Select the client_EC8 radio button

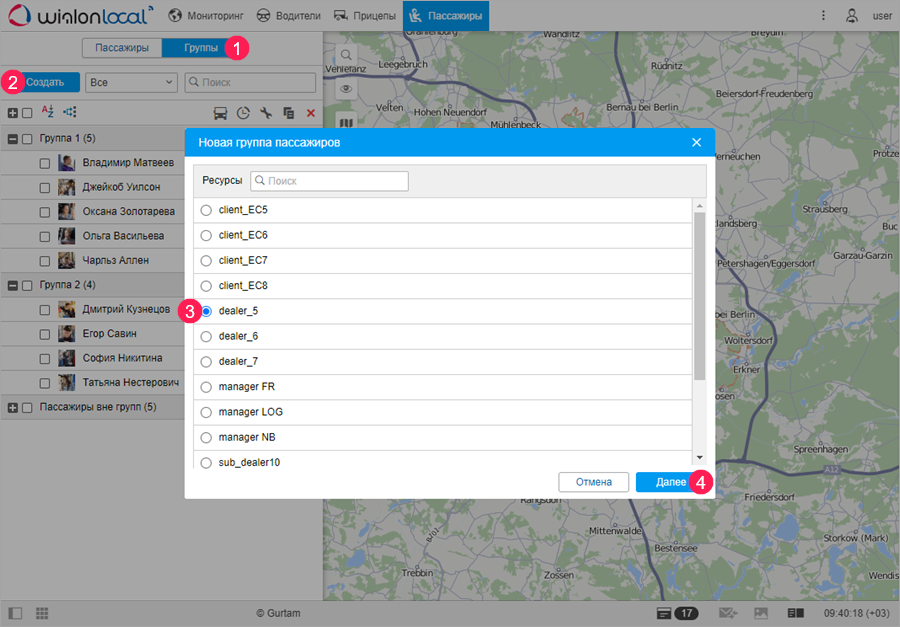206,286
